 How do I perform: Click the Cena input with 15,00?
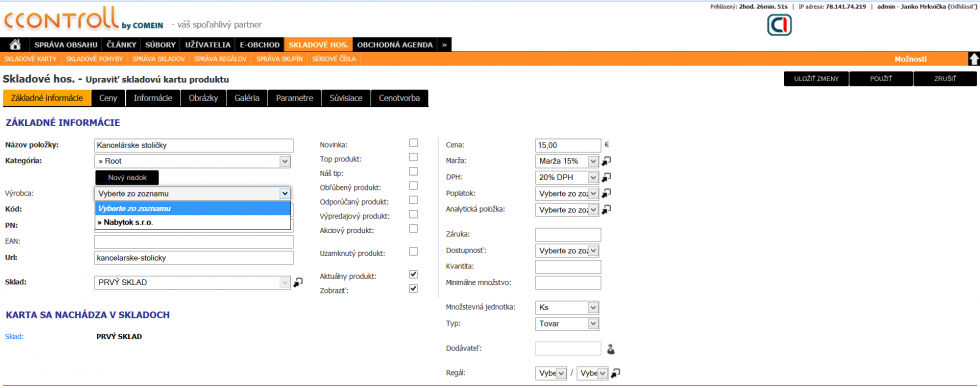(x=568, y=145)
